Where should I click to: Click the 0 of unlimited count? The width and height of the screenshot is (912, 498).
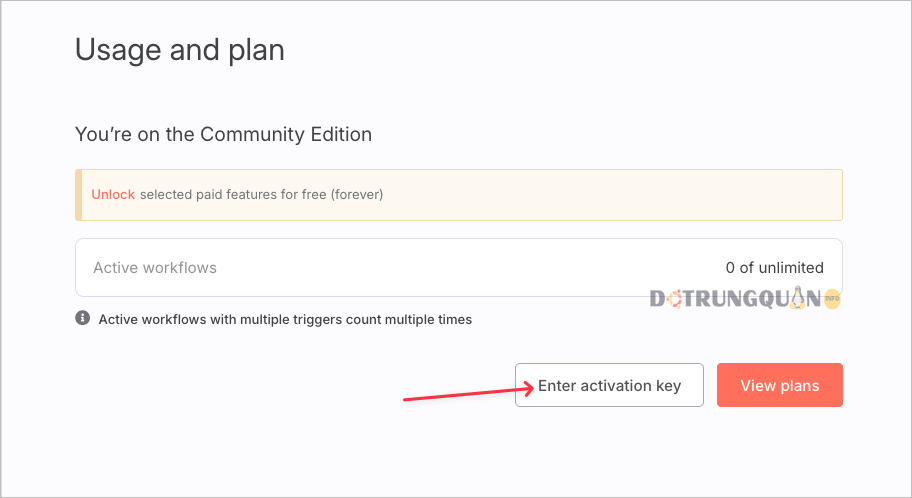[774, 268]
